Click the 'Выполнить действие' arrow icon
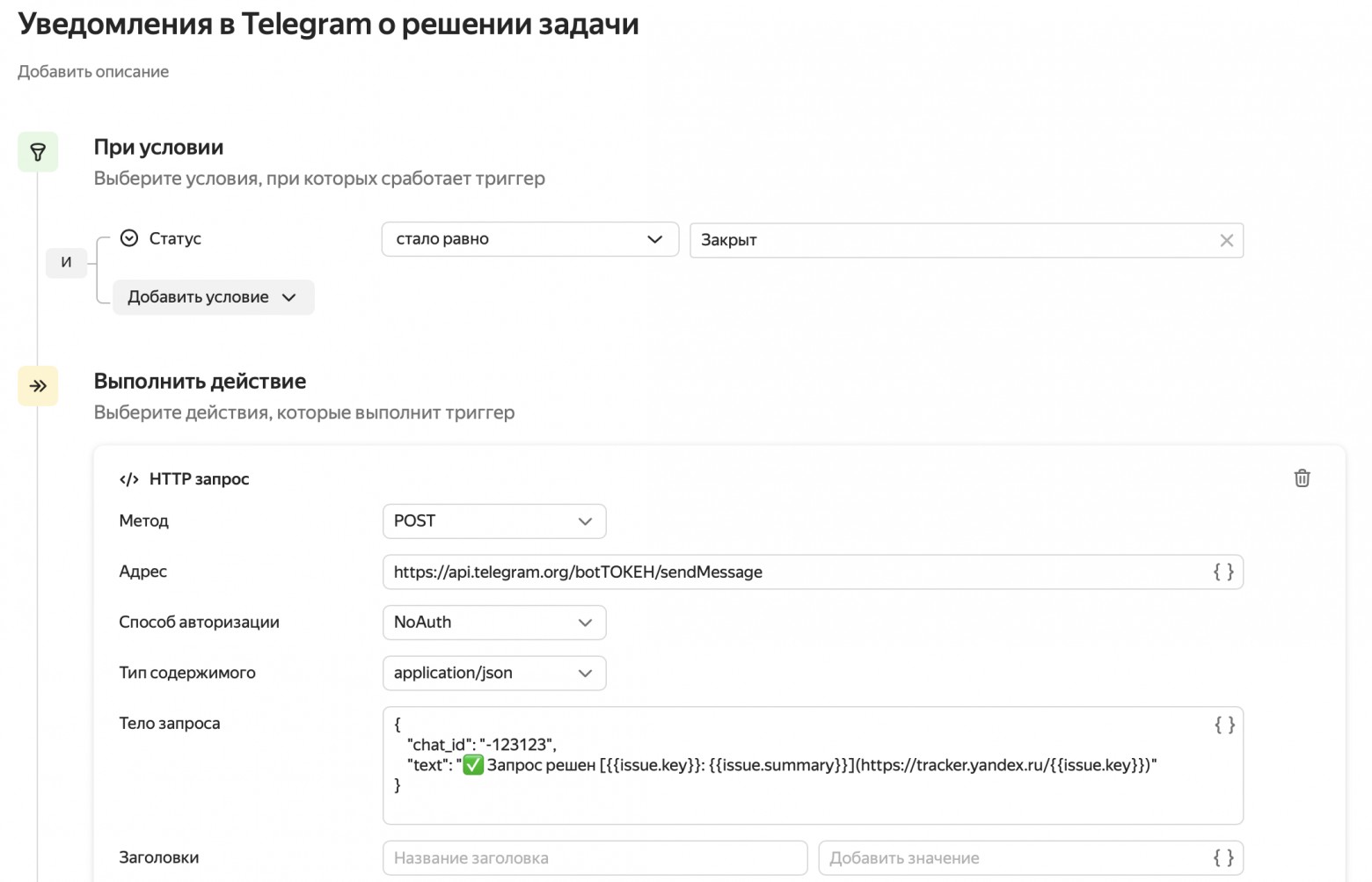Screen dimensions: 1372x882 pyautogui.click(x=38, y=385)
